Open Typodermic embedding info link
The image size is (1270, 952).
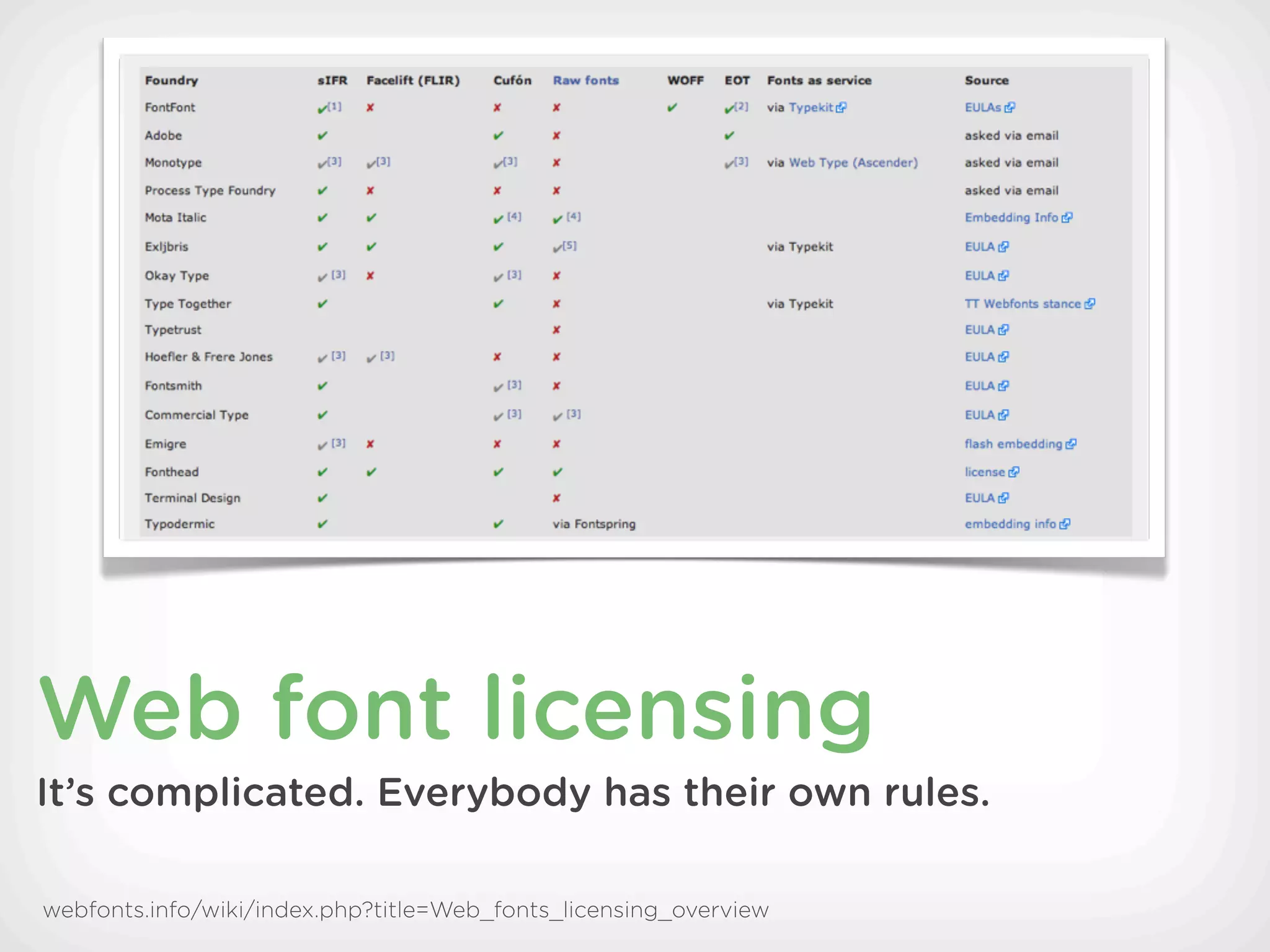coord(1010,524)
